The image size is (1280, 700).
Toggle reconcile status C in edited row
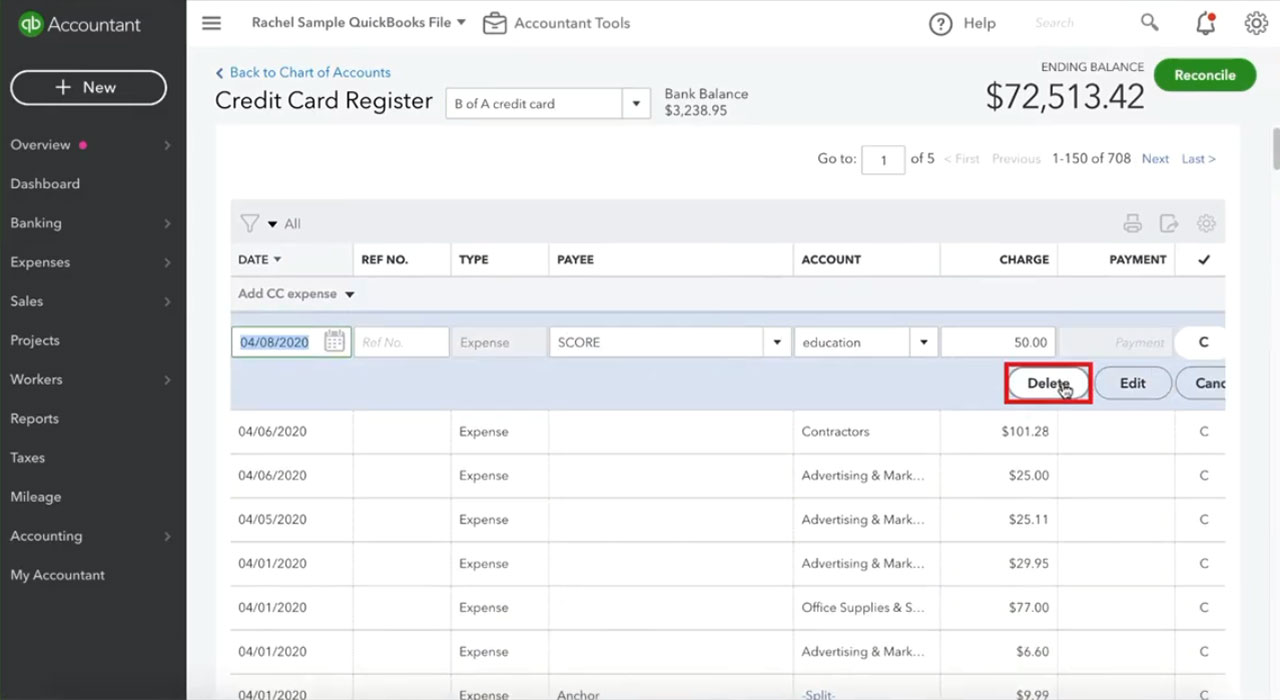(x=1203, y=342)
